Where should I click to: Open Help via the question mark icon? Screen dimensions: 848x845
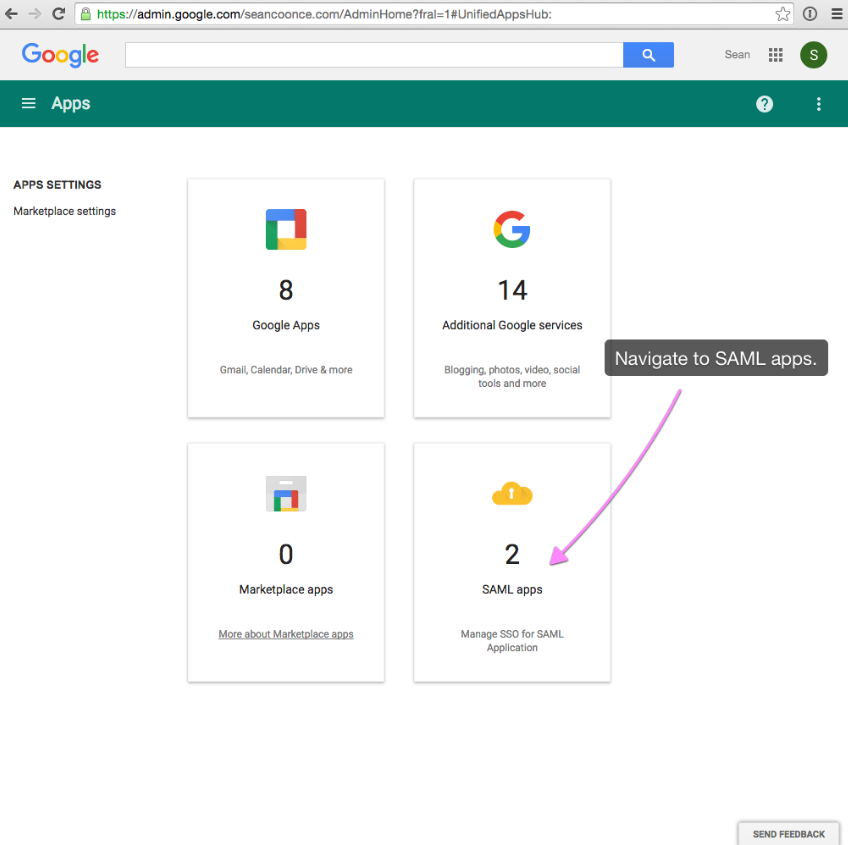tap(764, 104)
